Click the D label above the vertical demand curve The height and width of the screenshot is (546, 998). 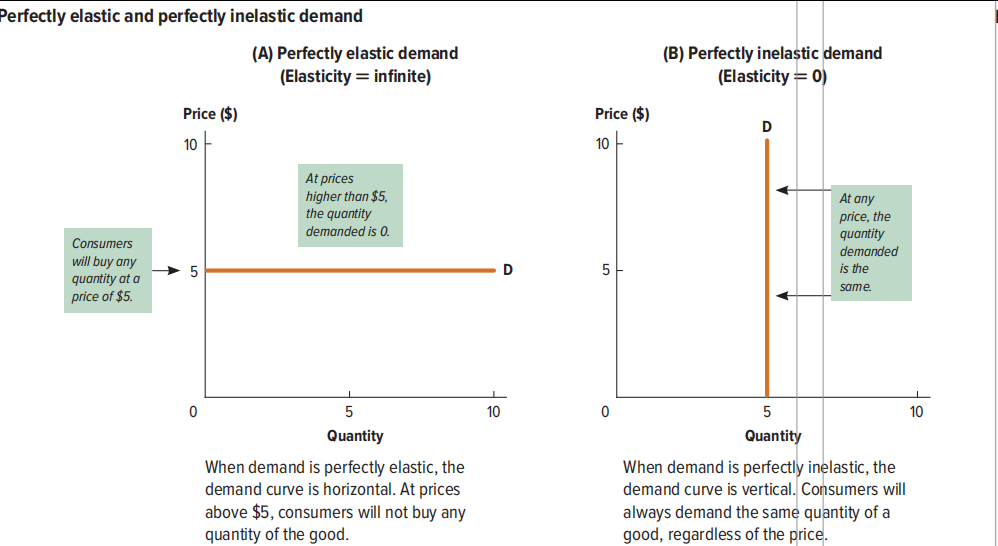[x=767, y=126]
